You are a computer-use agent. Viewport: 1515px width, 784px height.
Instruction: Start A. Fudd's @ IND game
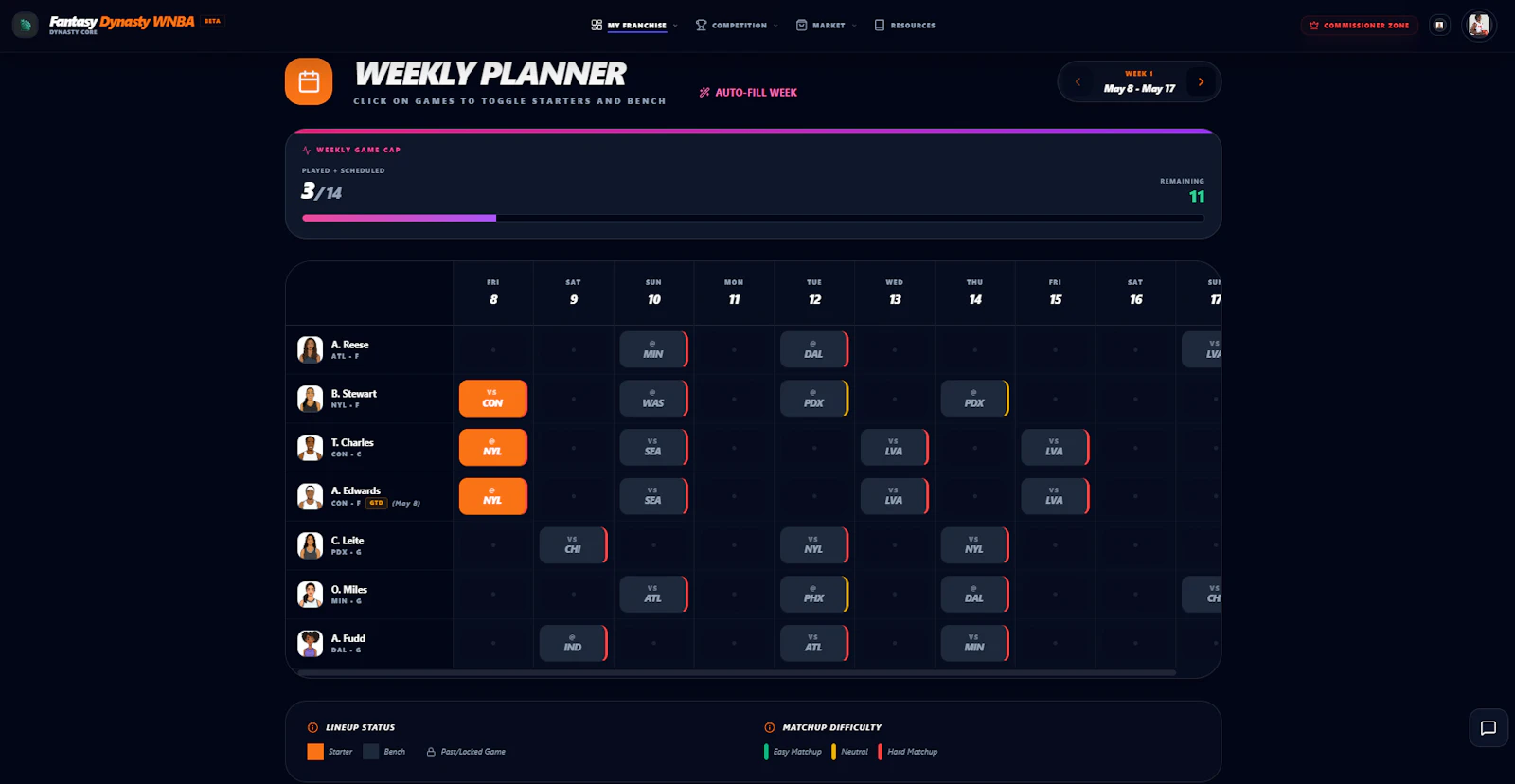pyautogui.click(x=573, y=643)
